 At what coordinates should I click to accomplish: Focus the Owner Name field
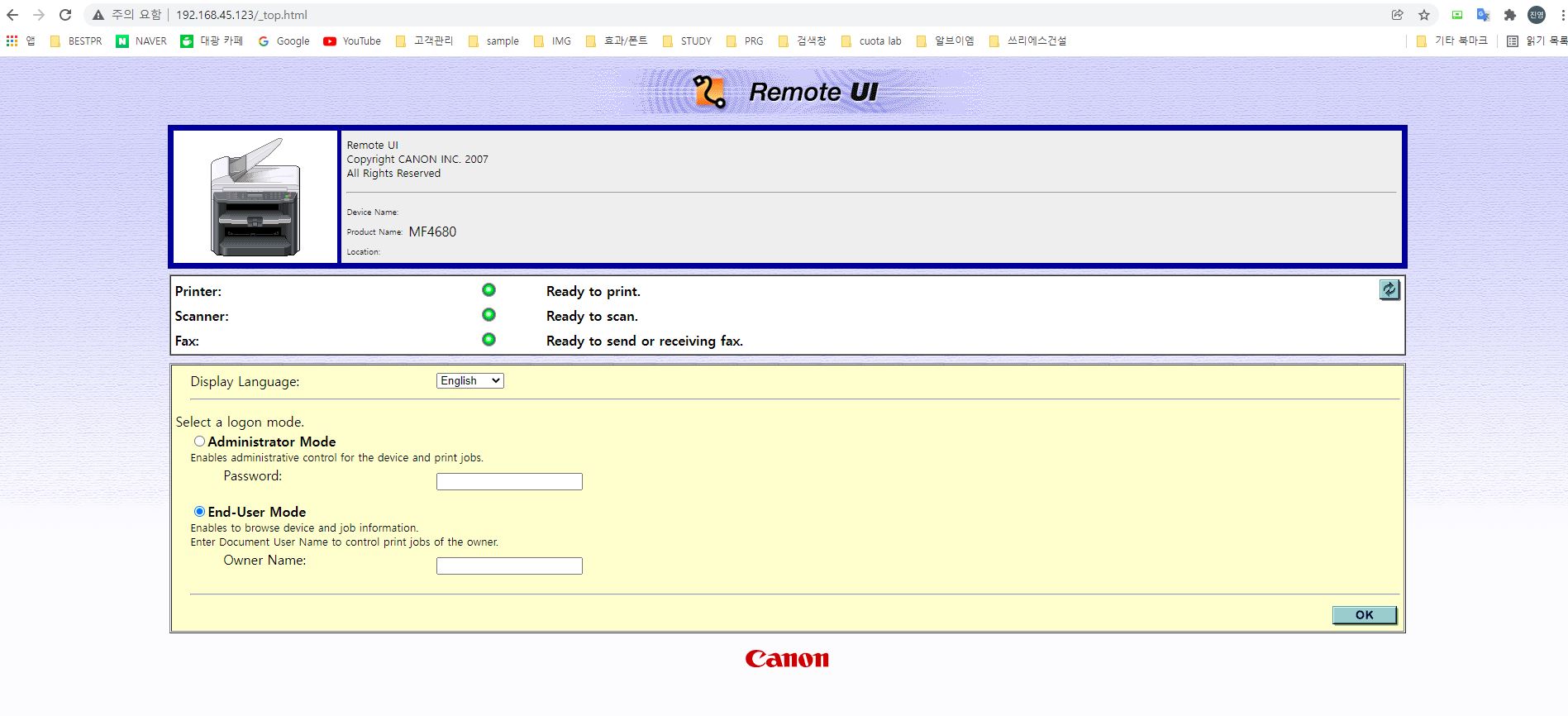pyautogui.click(x=509, y=566)
